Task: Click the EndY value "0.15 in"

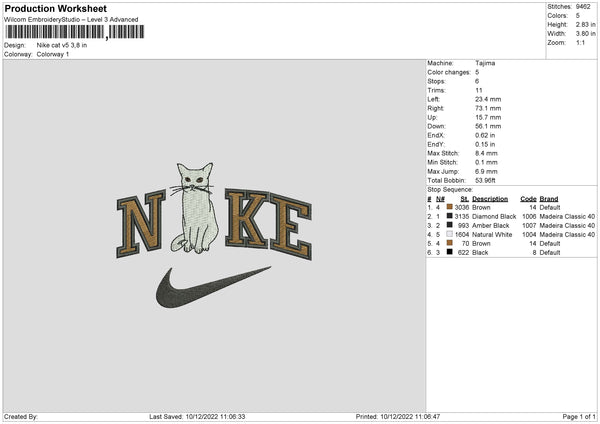Action: [x=485, y=144]
